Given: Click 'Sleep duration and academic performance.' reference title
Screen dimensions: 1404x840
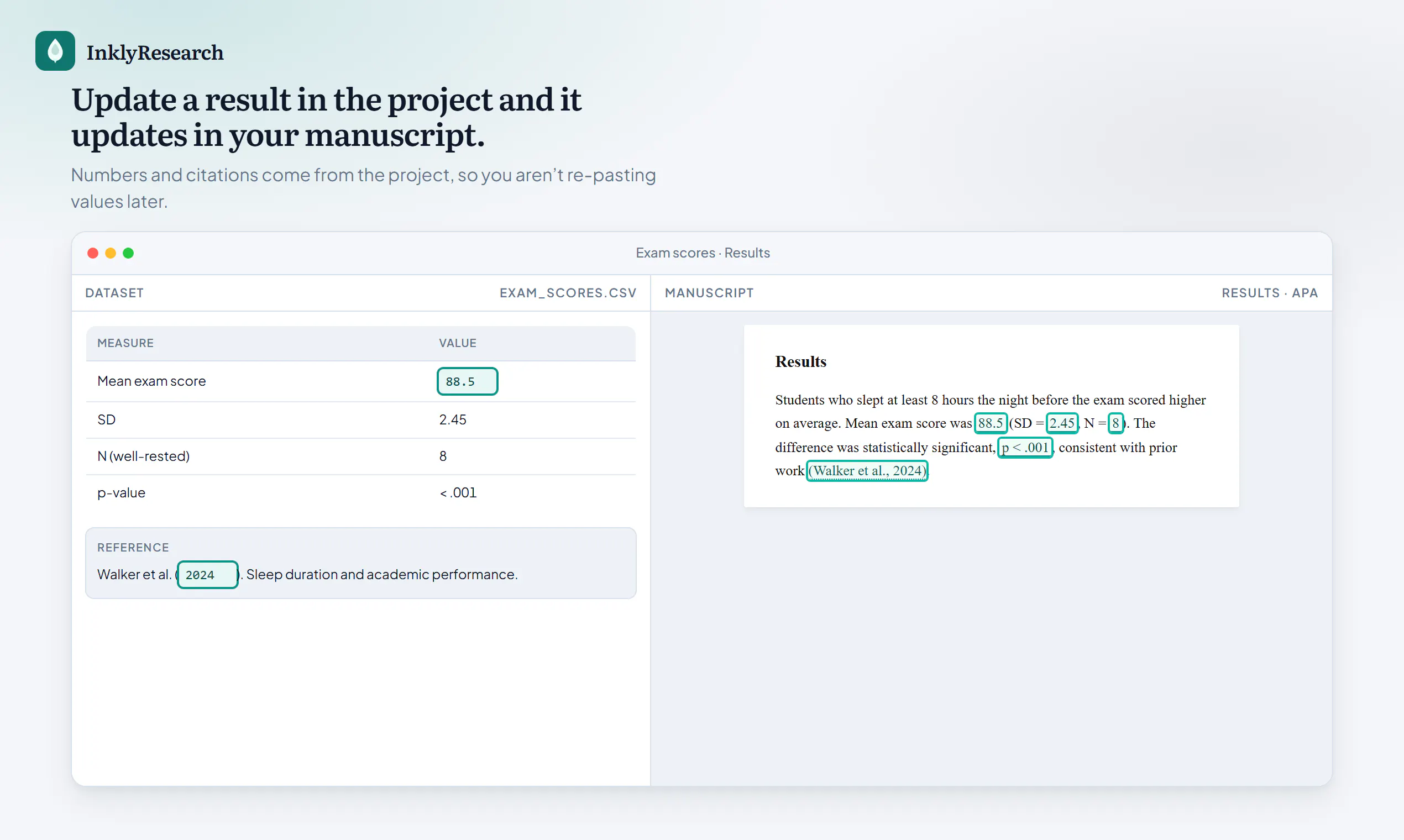Looking at the screenshot, I should (381, 575).
